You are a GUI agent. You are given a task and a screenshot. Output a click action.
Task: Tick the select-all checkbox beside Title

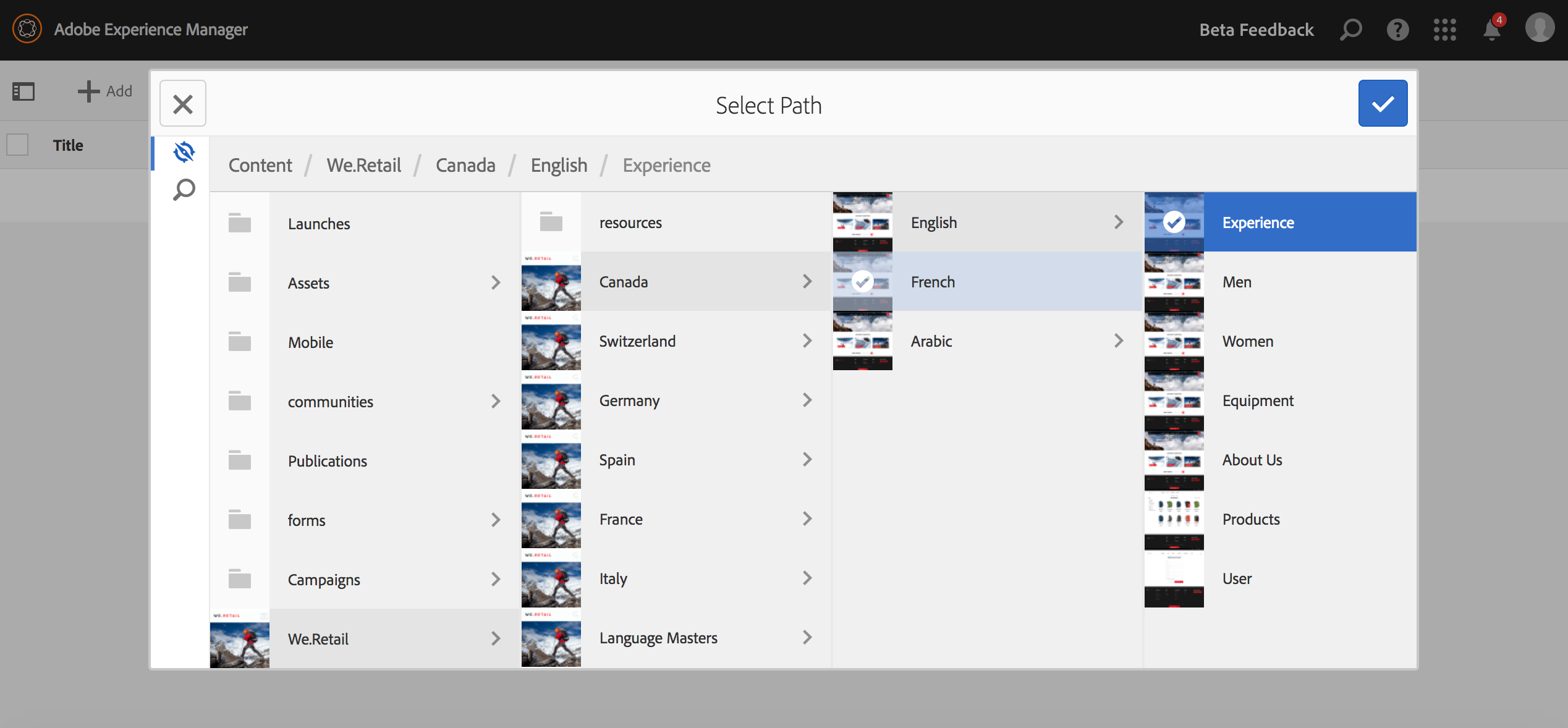[x=17, y=145]
